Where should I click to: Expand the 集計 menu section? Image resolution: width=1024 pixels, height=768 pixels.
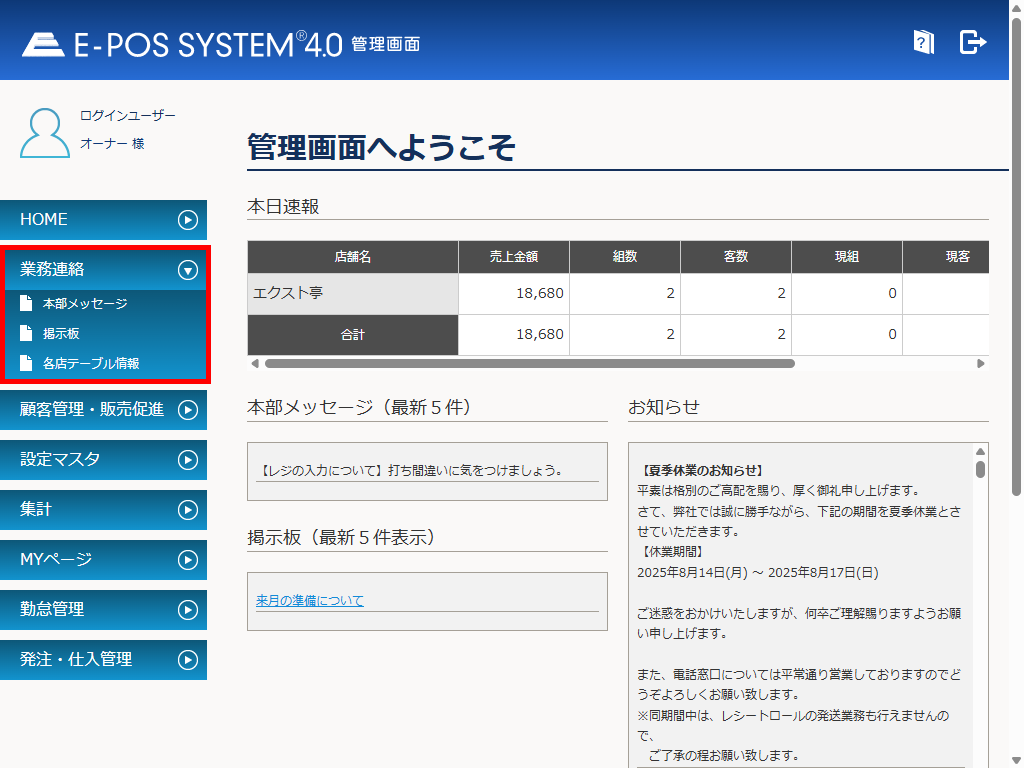[187, 510]
